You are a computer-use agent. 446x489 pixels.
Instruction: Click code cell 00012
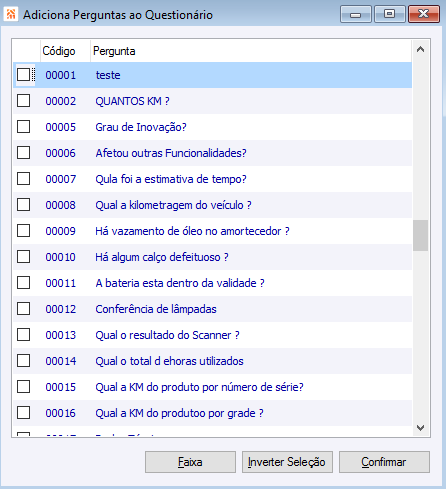(61, 309)
